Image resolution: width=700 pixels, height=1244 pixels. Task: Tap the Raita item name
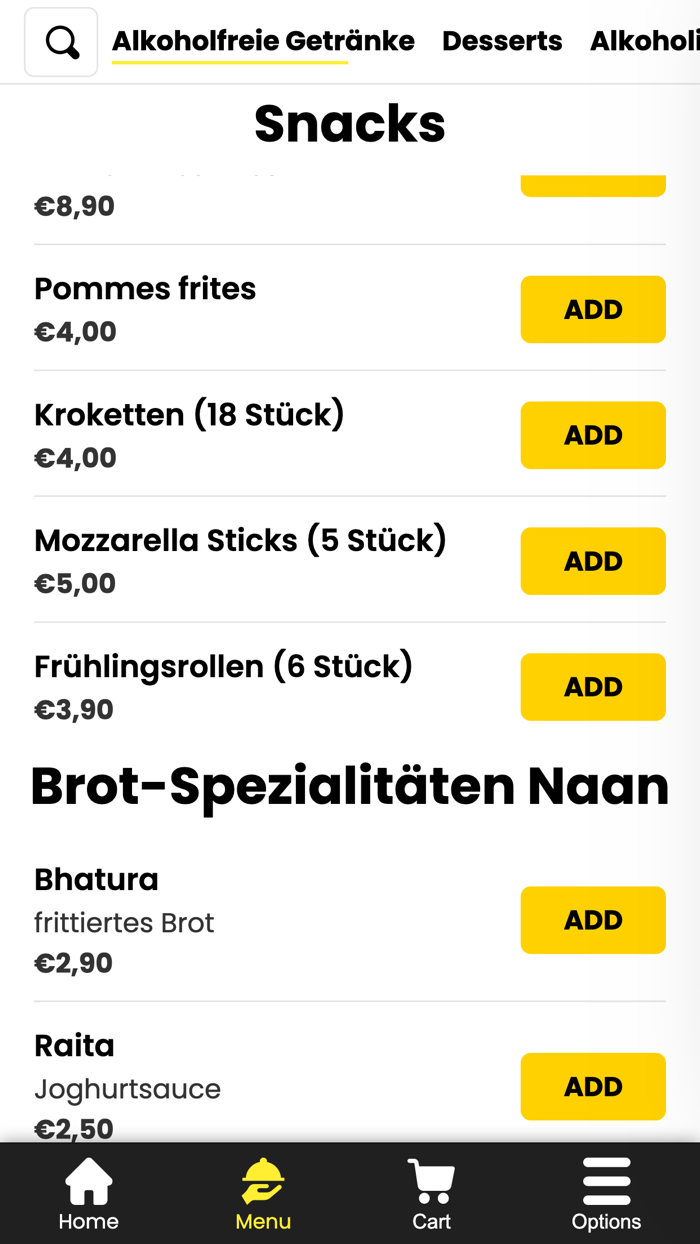tap(74, 1045)
